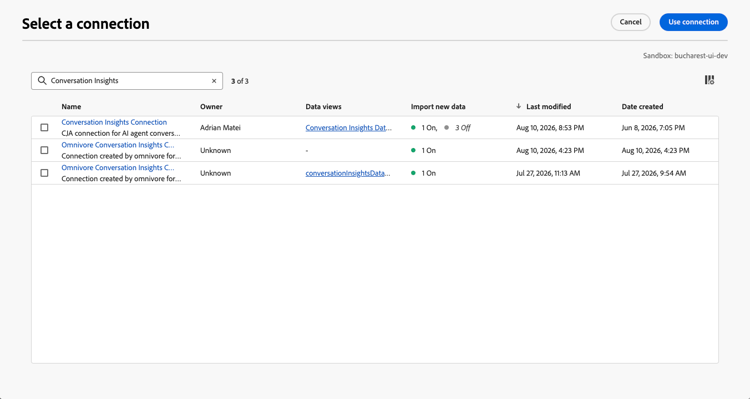
Task: Click green status dot in first row
Action: point(413,128)
